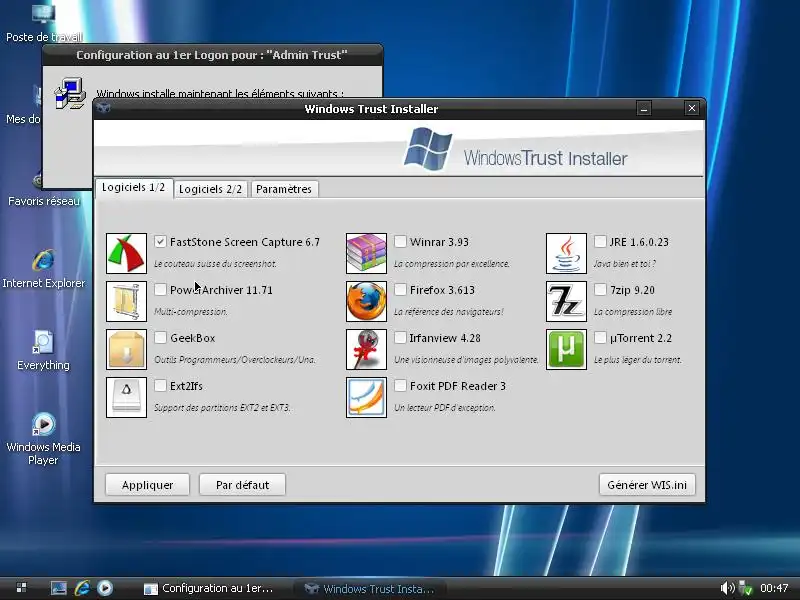Click the FastStone Screen Capture icon

point(127,254)
